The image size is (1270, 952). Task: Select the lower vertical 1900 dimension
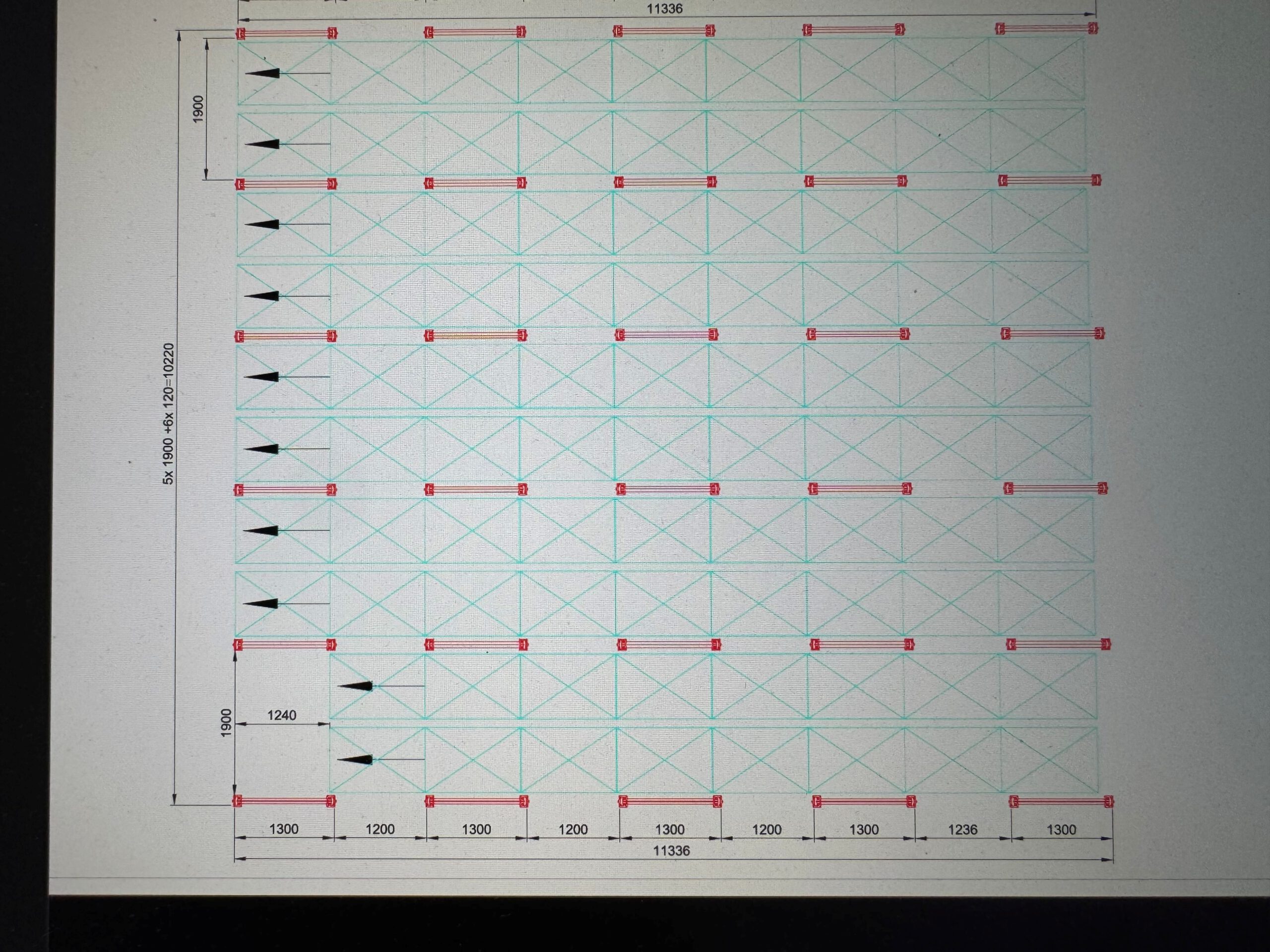pos(226,723)
